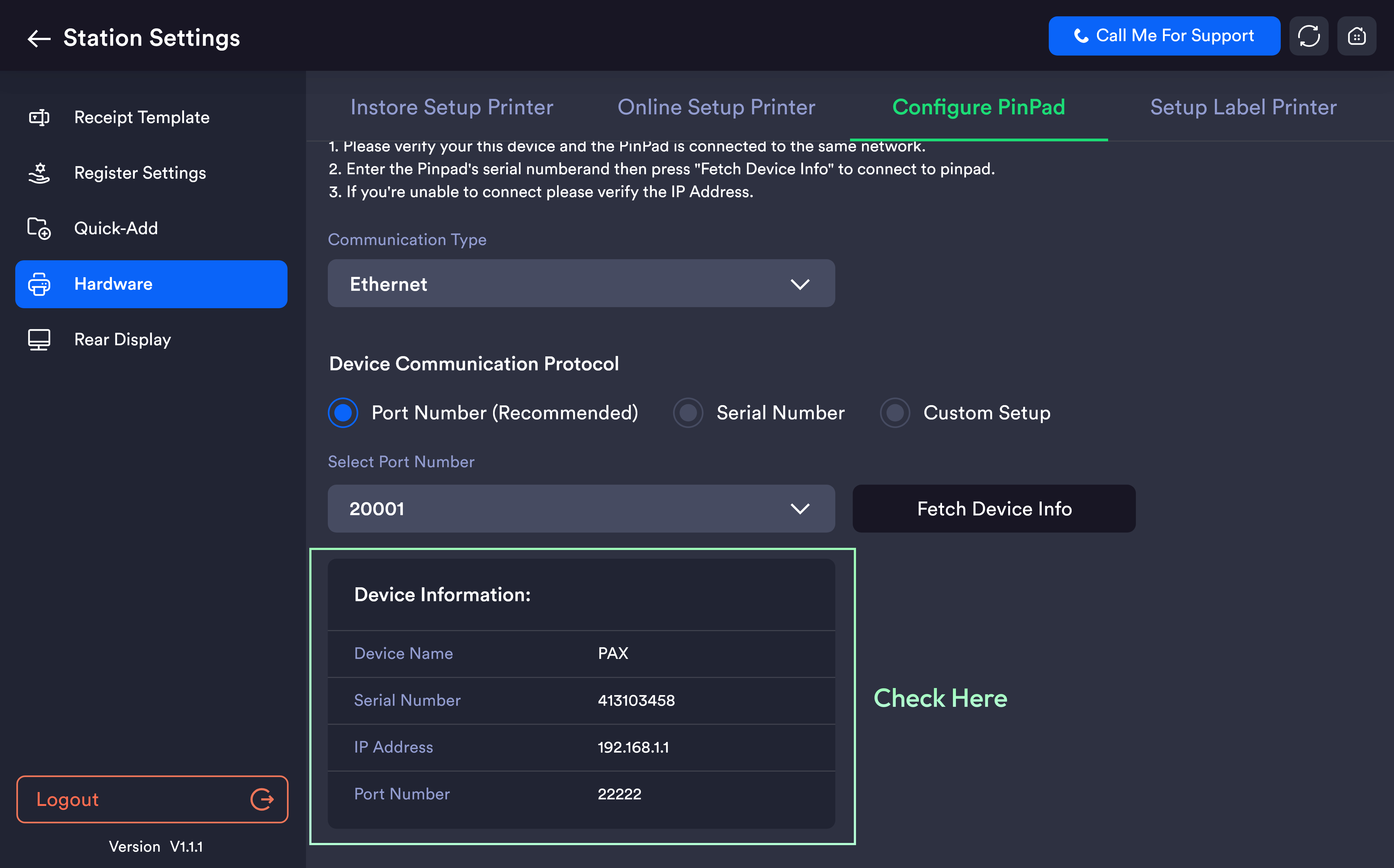The width and height of the screenshot is (1394, 868).
Task: Go to Online Setup Printer tab
Action: [716, 107]
